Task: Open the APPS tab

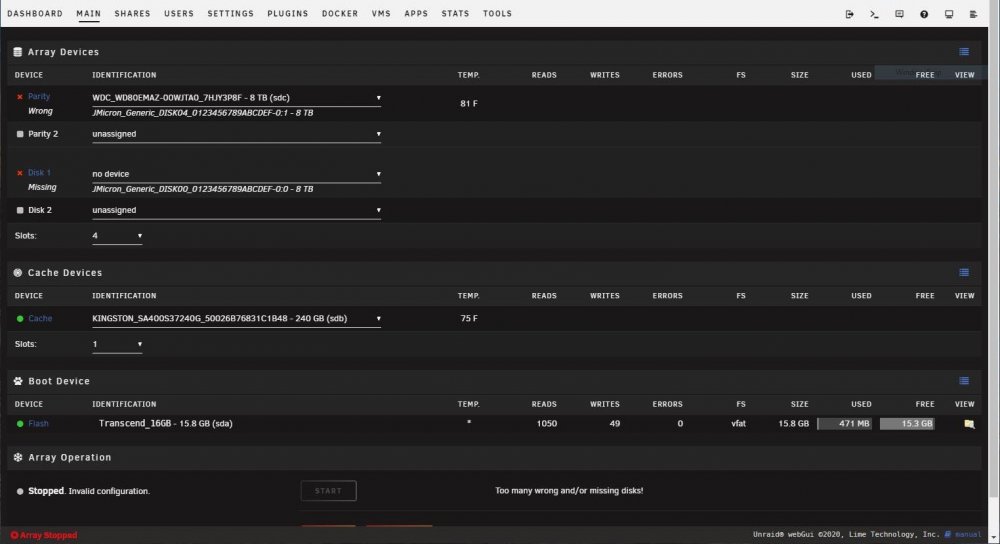Action: coord(416,13)
